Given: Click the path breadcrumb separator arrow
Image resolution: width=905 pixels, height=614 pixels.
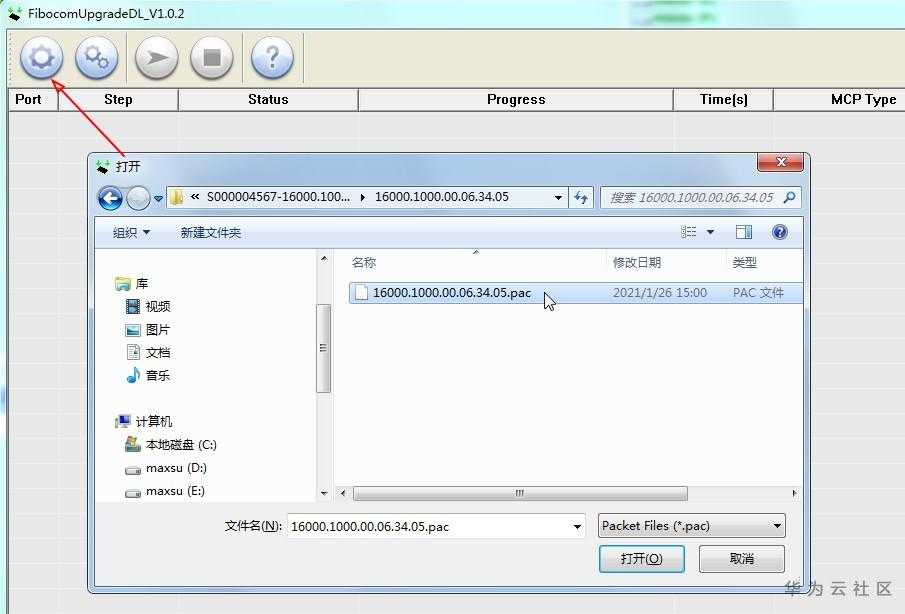Looking at the screenshot, I should click(x=362, y=197).
